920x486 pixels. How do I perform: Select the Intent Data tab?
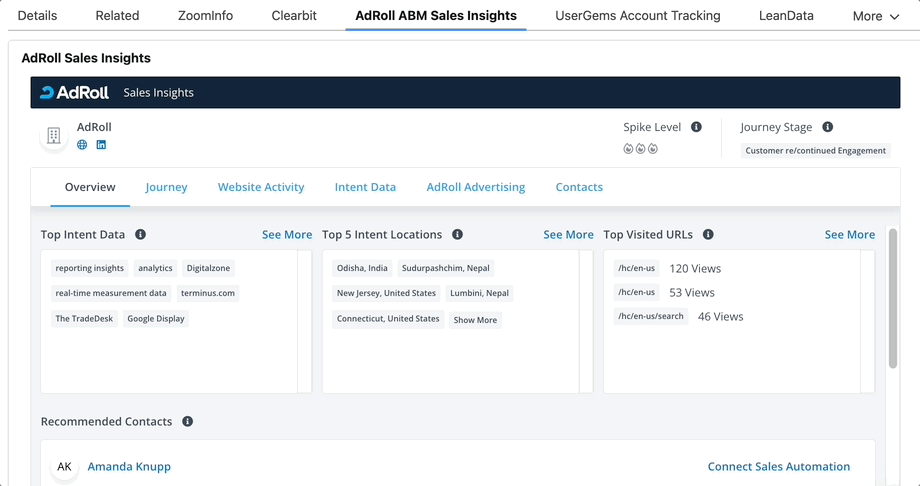click(x=365, y=187)
